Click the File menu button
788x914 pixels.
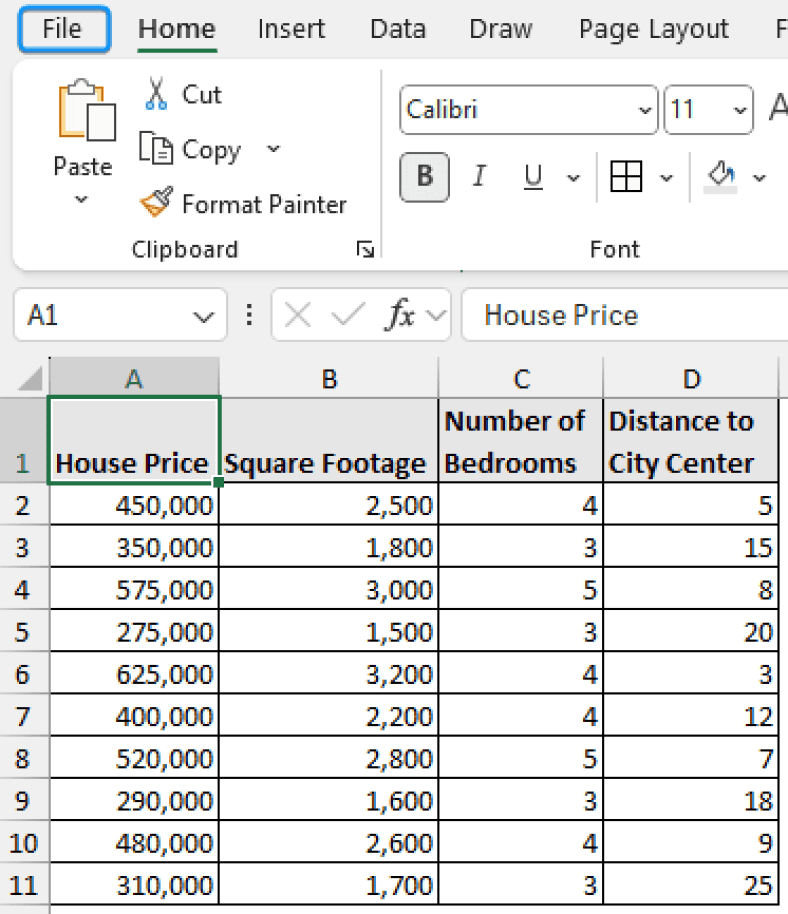(63, 29)
